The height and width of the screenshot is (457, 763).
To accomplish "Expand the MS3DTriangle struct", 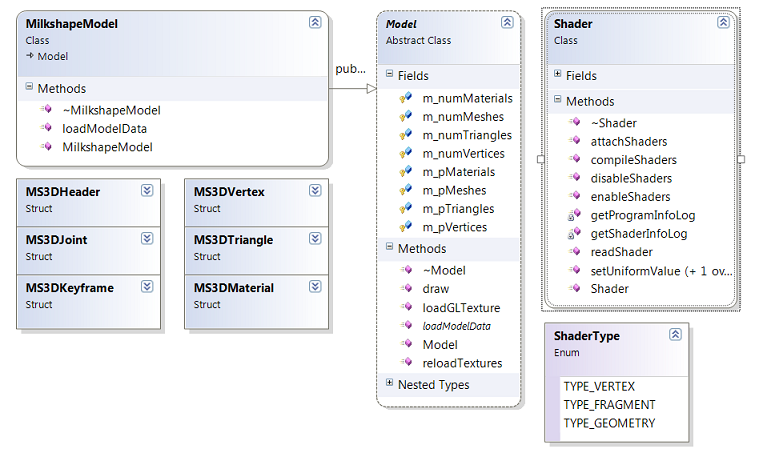I will click(x=315, y=238).
